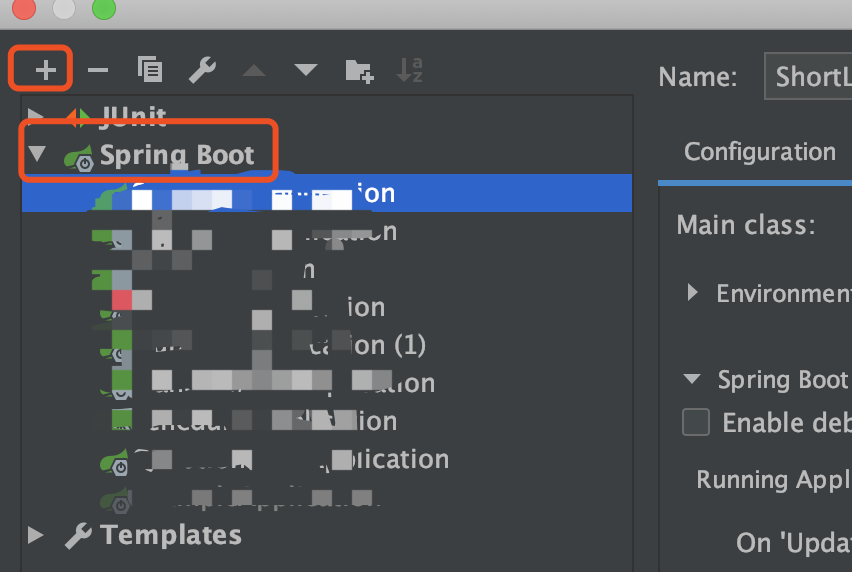Expand the JUnit tree node

click(x=36, y=116)
